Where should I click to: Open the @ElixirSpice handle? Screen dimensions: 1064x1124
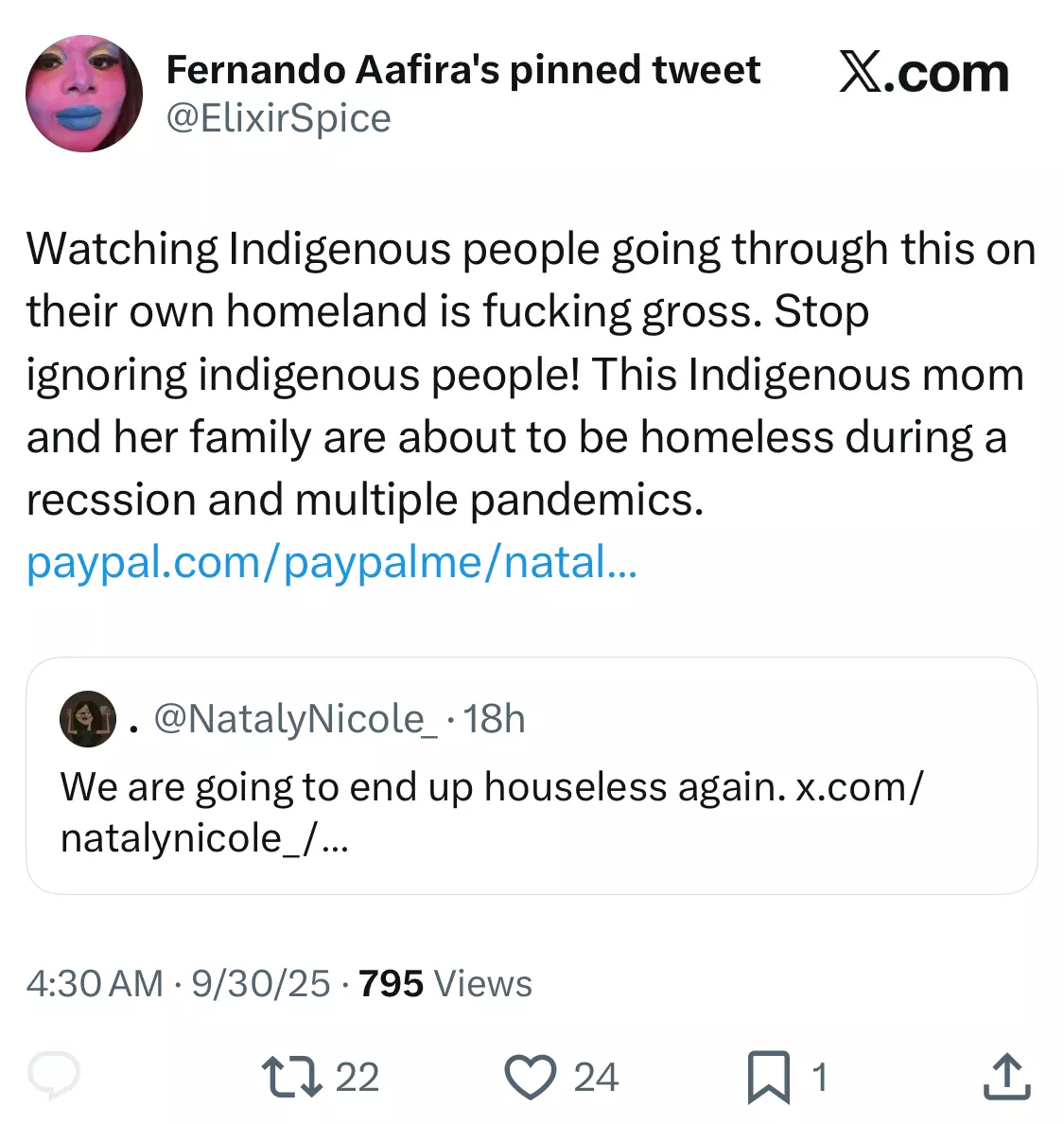coord(279,117)
